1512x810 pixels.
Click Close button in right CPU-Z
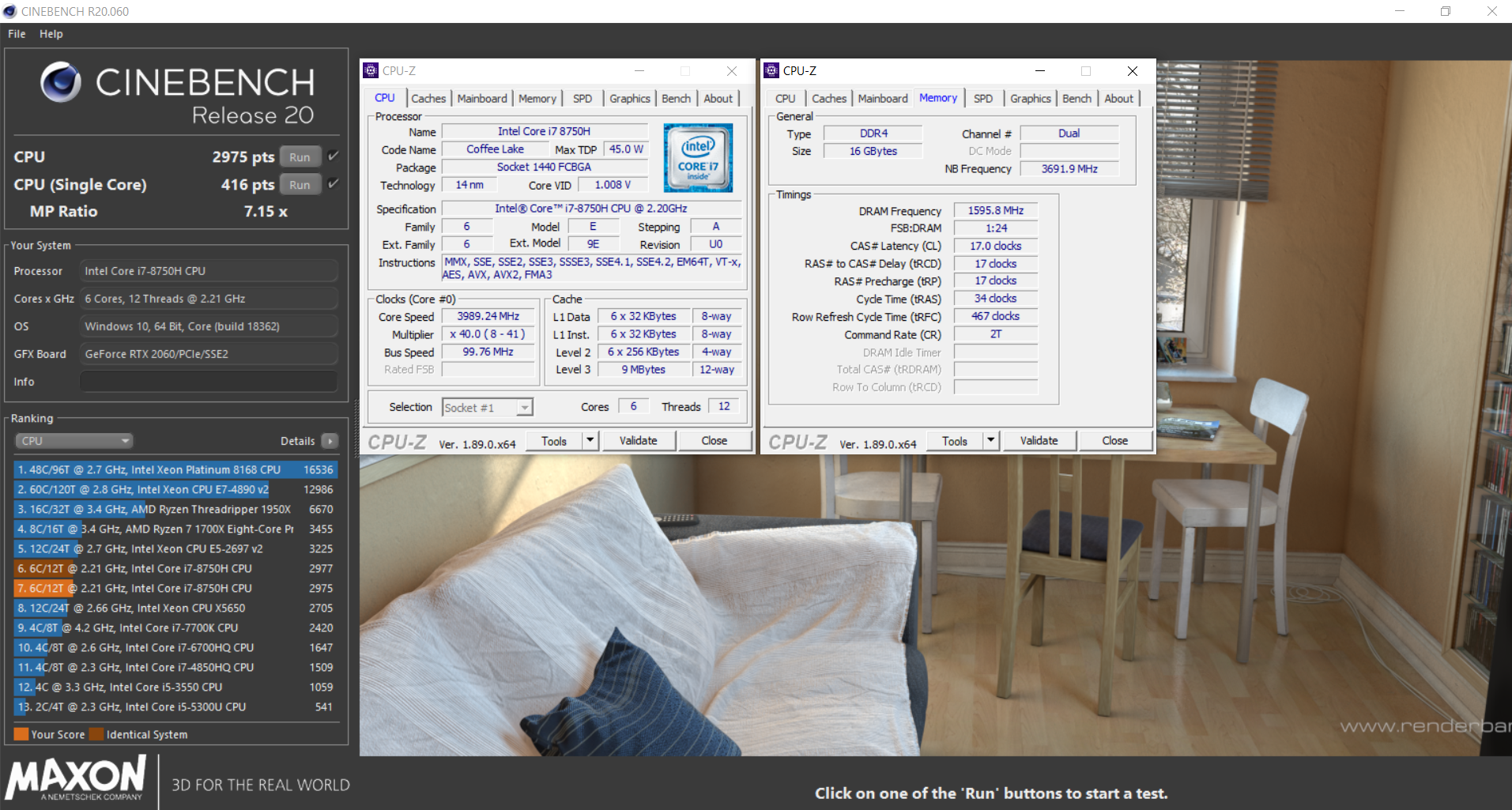[x=1115, y=440]
